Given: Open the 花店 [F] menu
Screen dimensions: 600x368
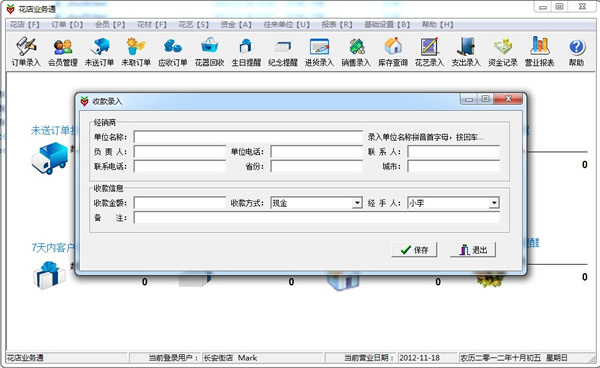Looking at the screenshot, I should [24, 24].
